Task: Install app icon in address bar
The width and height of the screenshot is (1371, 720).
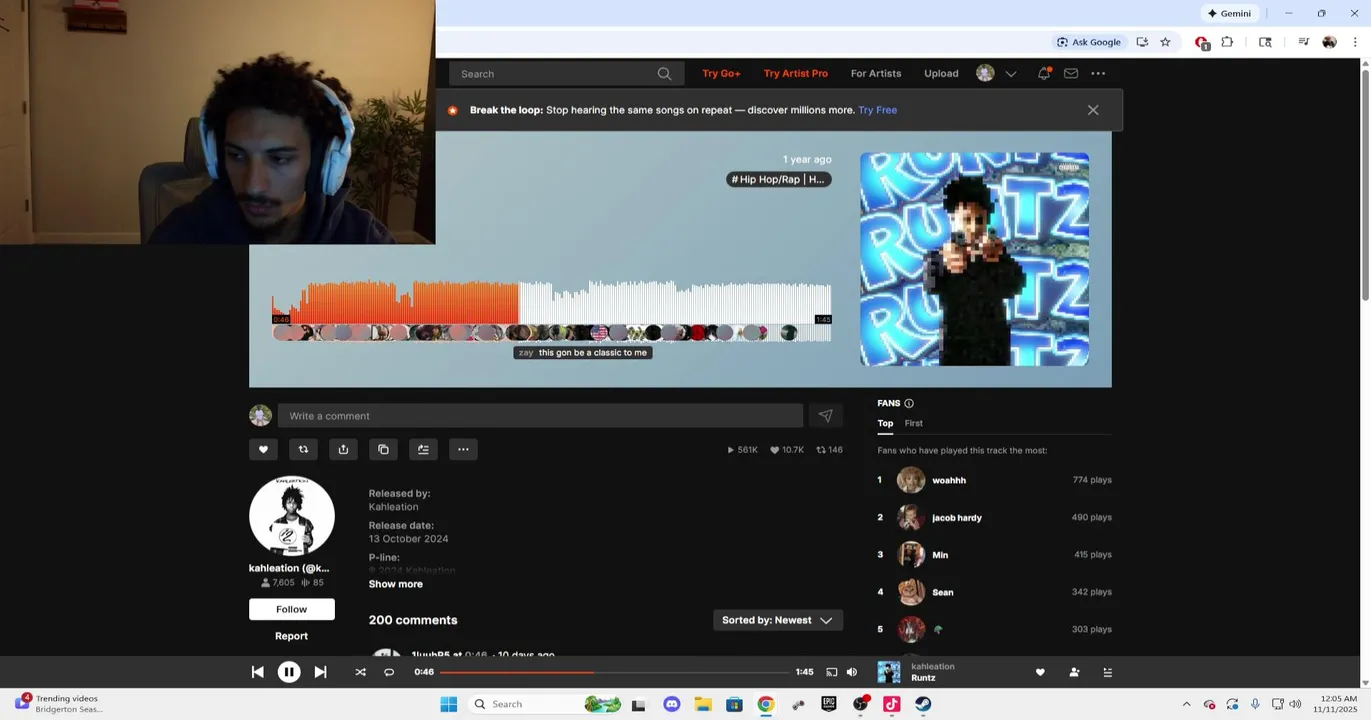Action: (1142, 42)
